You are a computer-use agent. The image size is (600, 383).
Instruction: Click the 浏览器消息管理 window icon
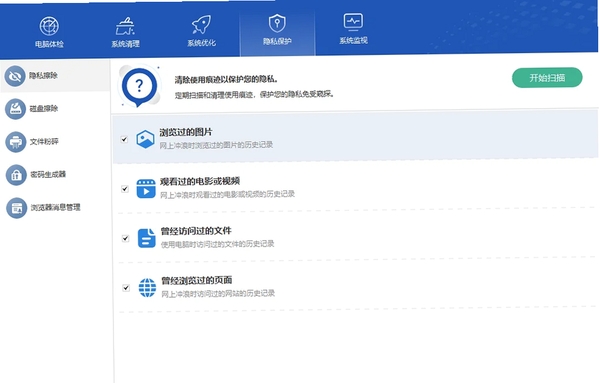pyautogui.click(x=16, y=208)
